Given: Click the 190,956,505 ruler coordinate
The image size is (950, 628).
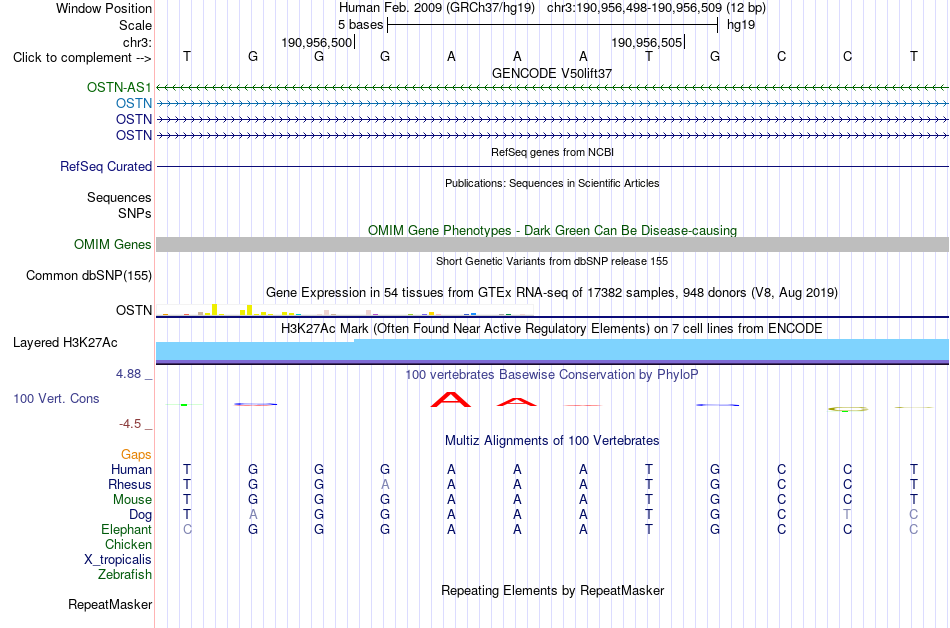Looking at the screenshot, I should (647, 42).
